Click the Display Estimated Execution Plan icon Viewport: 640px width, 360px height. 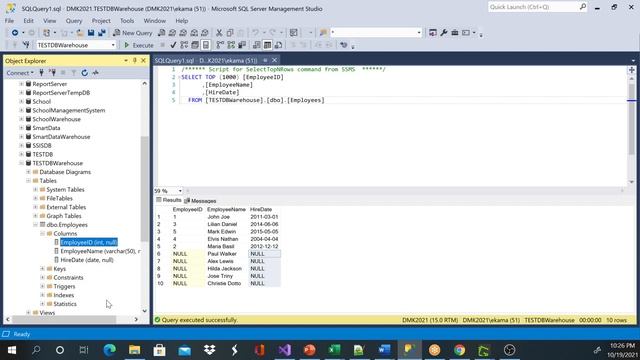pyautogui.click(x=184, y=45)
